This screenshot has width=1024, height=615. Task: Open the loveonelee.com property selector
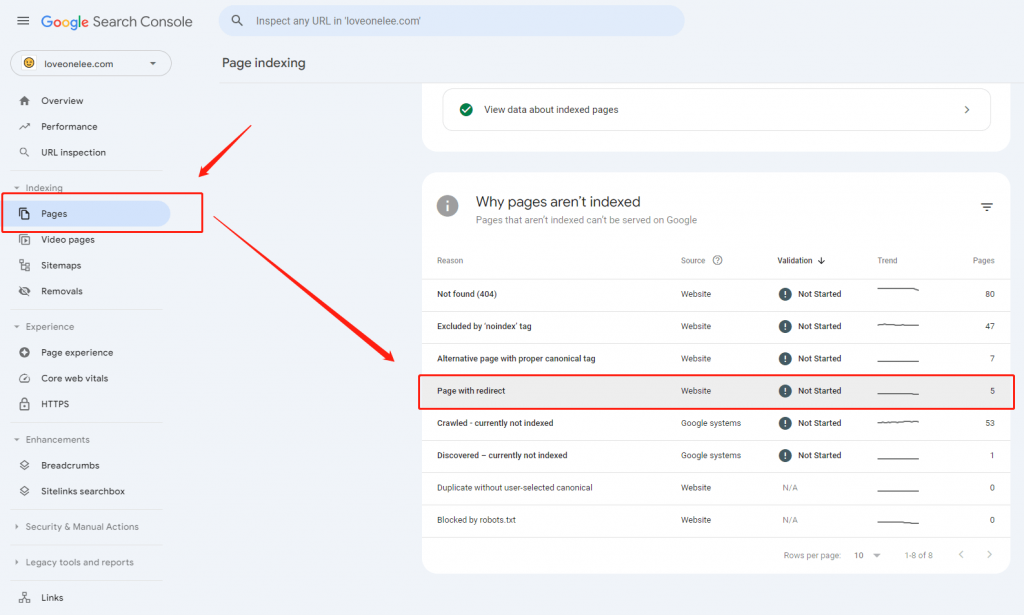point(91,63)
